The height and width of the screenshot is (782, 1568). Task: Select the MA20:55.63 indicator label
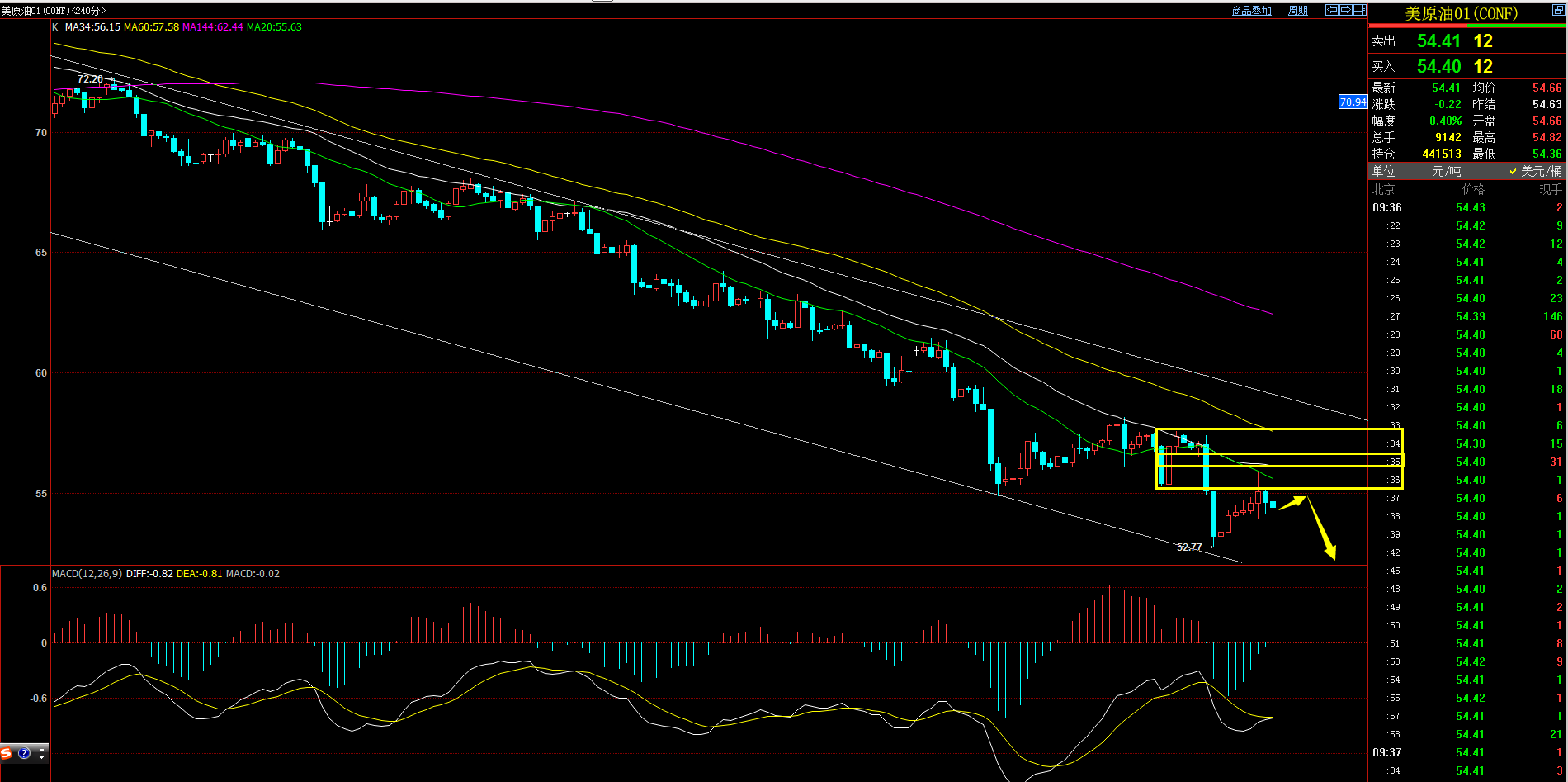coord(274,27)
